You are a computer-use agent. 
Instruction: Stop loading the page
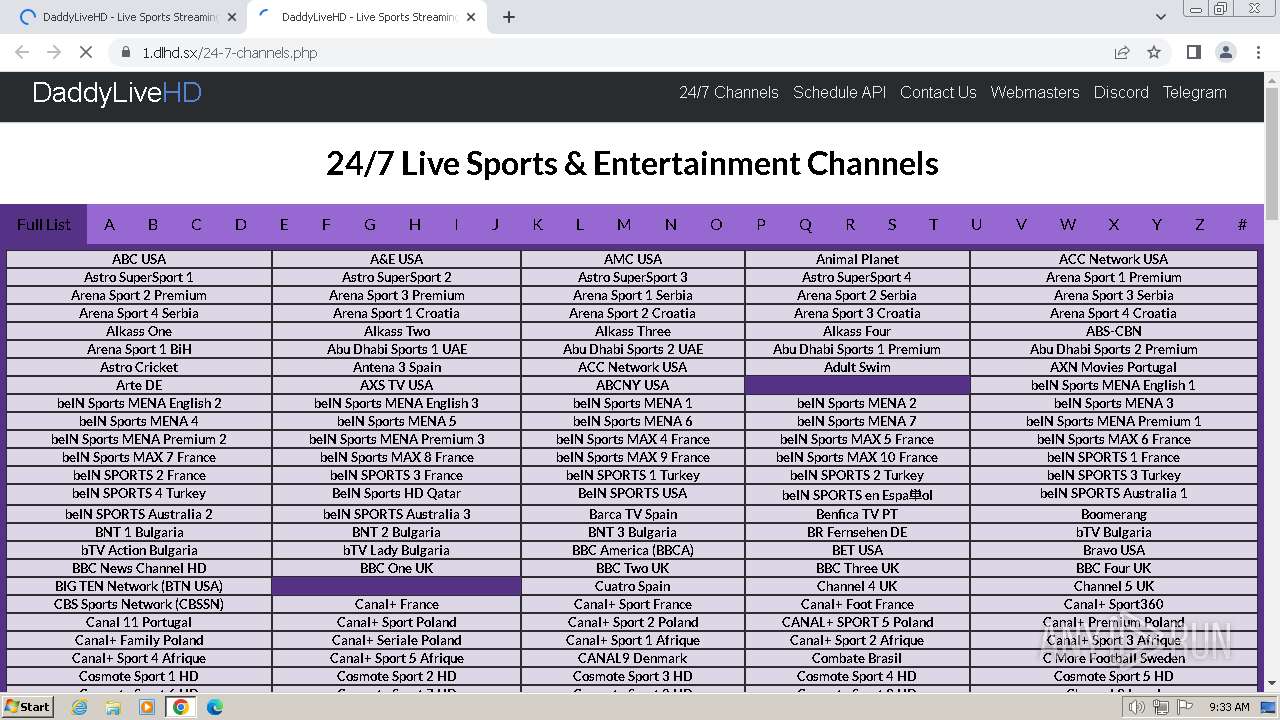coord(85,52)
